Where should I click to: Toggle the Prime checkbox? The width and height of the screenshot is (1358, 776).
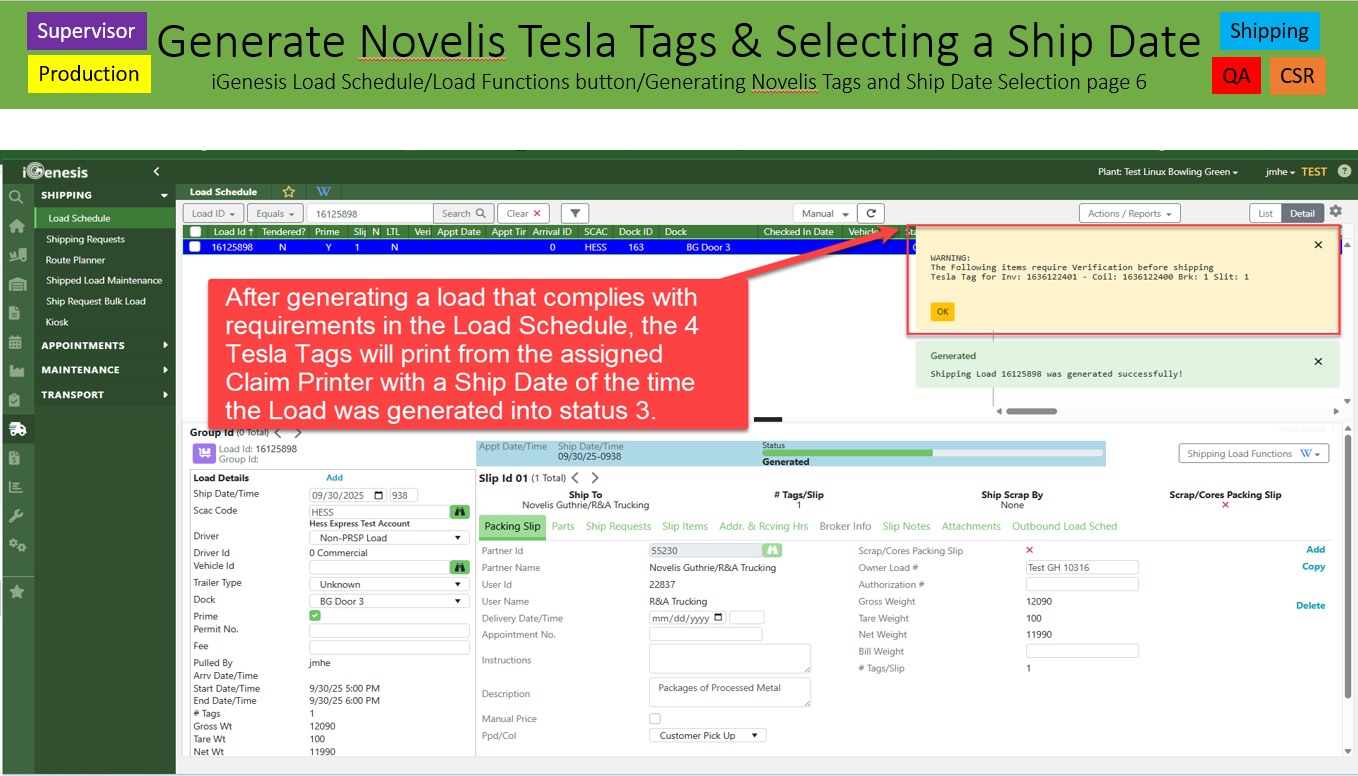[315, 616]
